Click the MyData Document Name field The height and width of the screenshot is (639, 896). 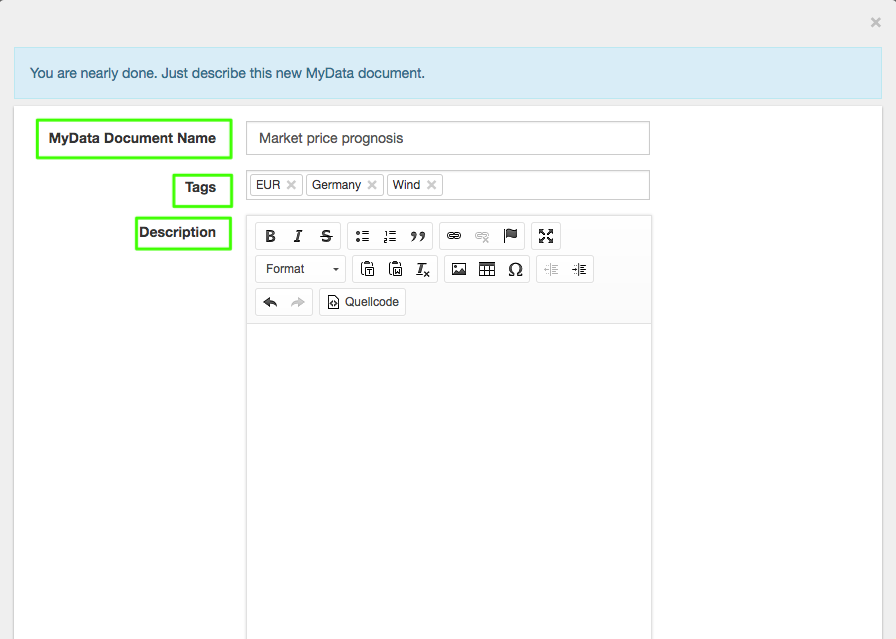(x=448, y=138)
